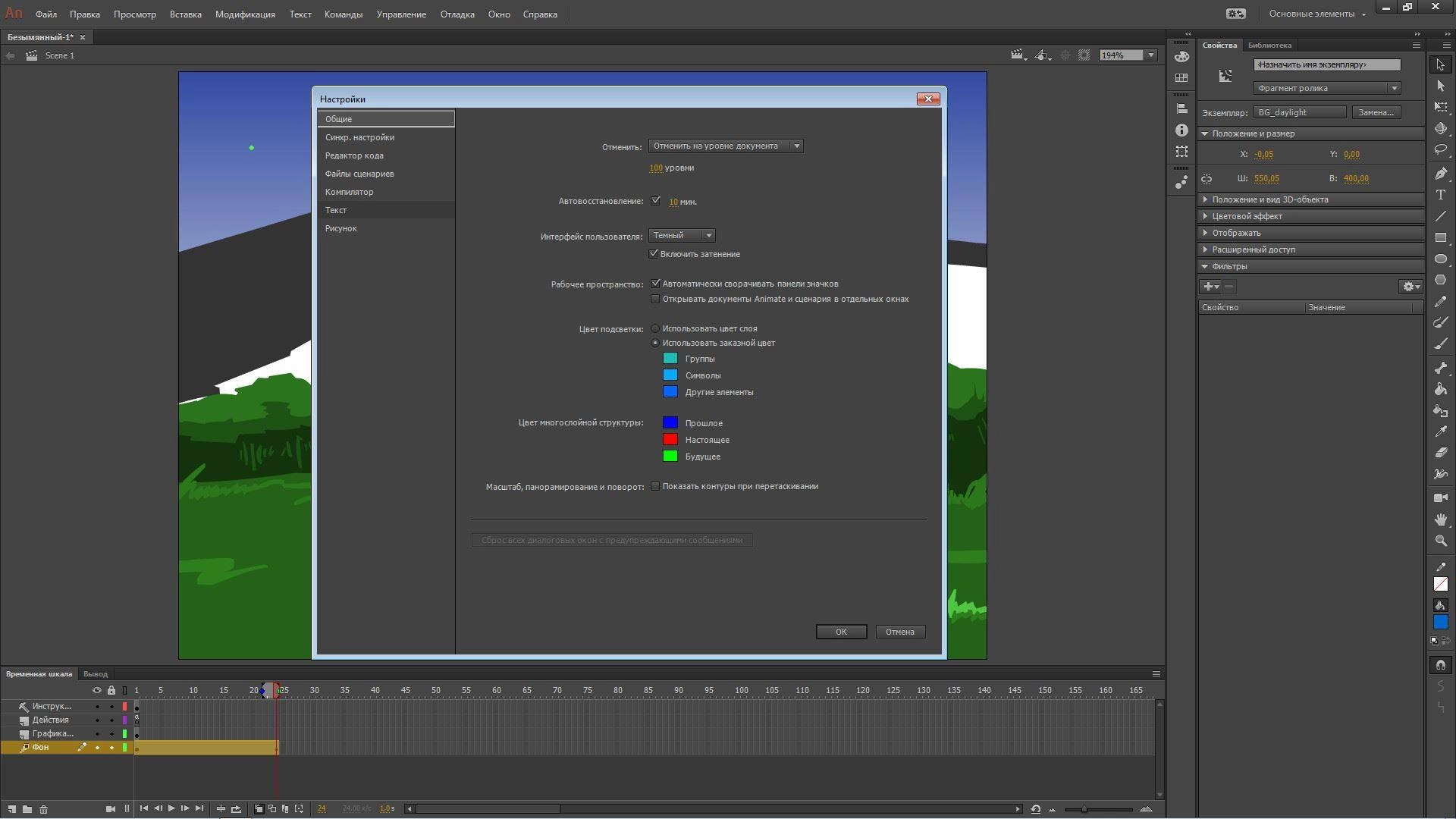Change the Будущее green color swatch
Viewport: 1456px width, 819px height.
point(670,457)
